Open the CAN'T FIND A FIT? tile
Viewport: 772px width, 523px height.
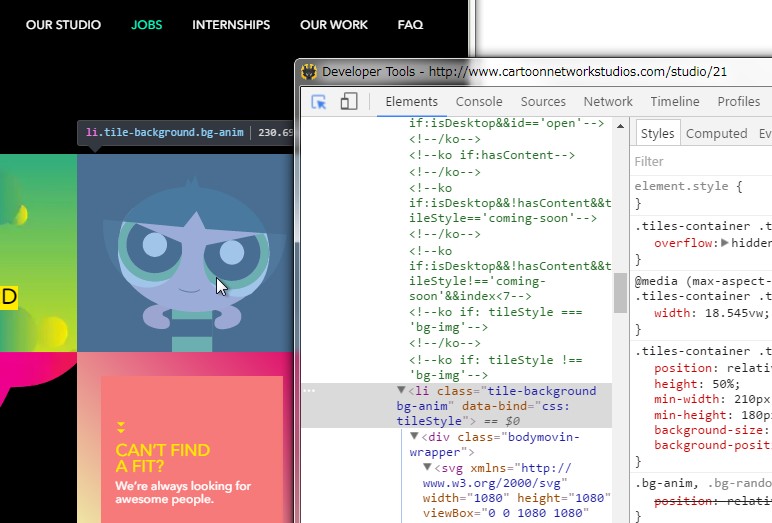(192, 449)
